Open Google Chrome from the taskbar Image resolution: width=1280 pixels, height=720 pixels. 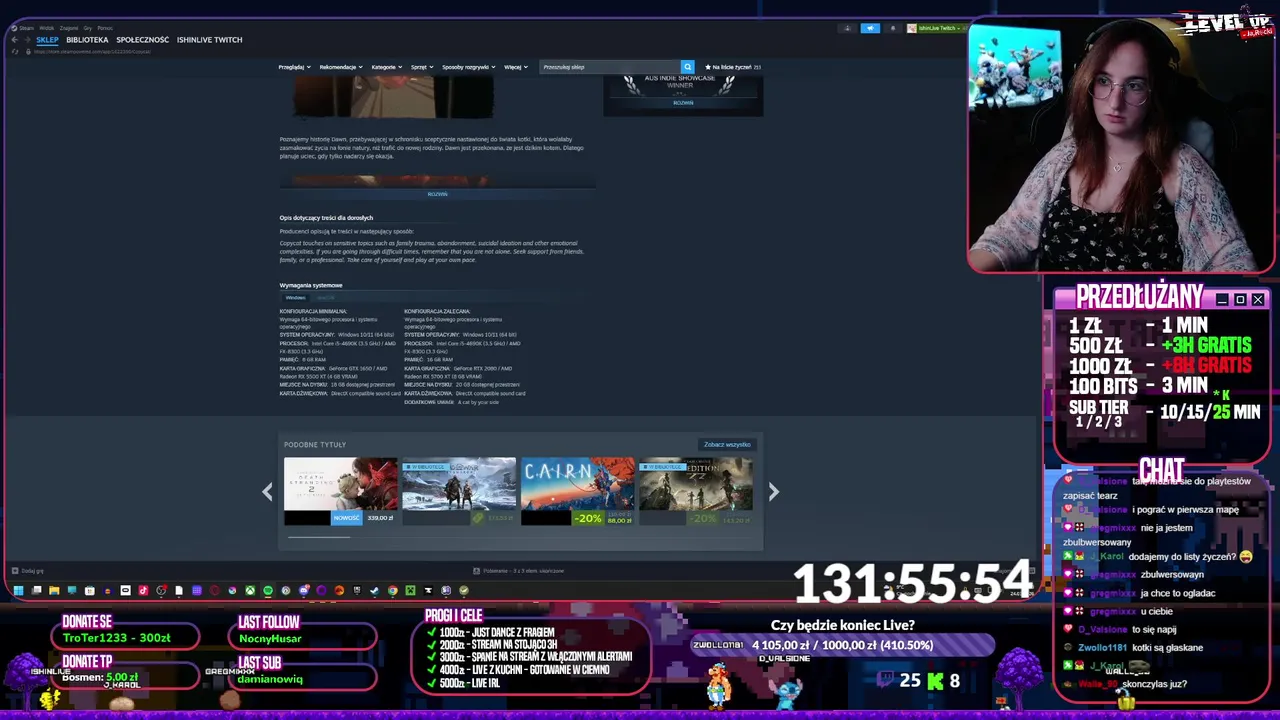(393, 590)
